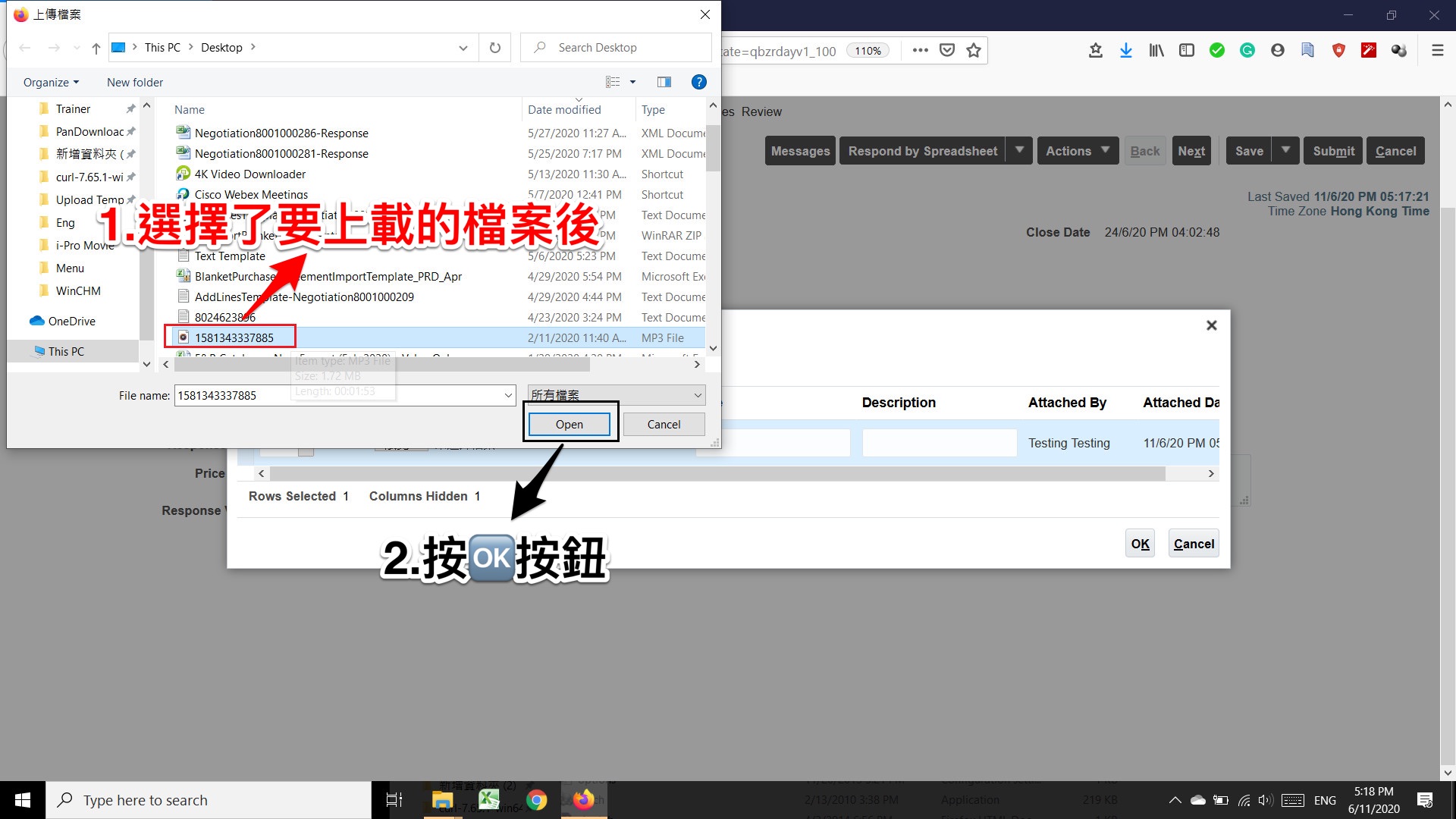
Task: Select Negotiation8001000281-Response file
Action: 281,153
